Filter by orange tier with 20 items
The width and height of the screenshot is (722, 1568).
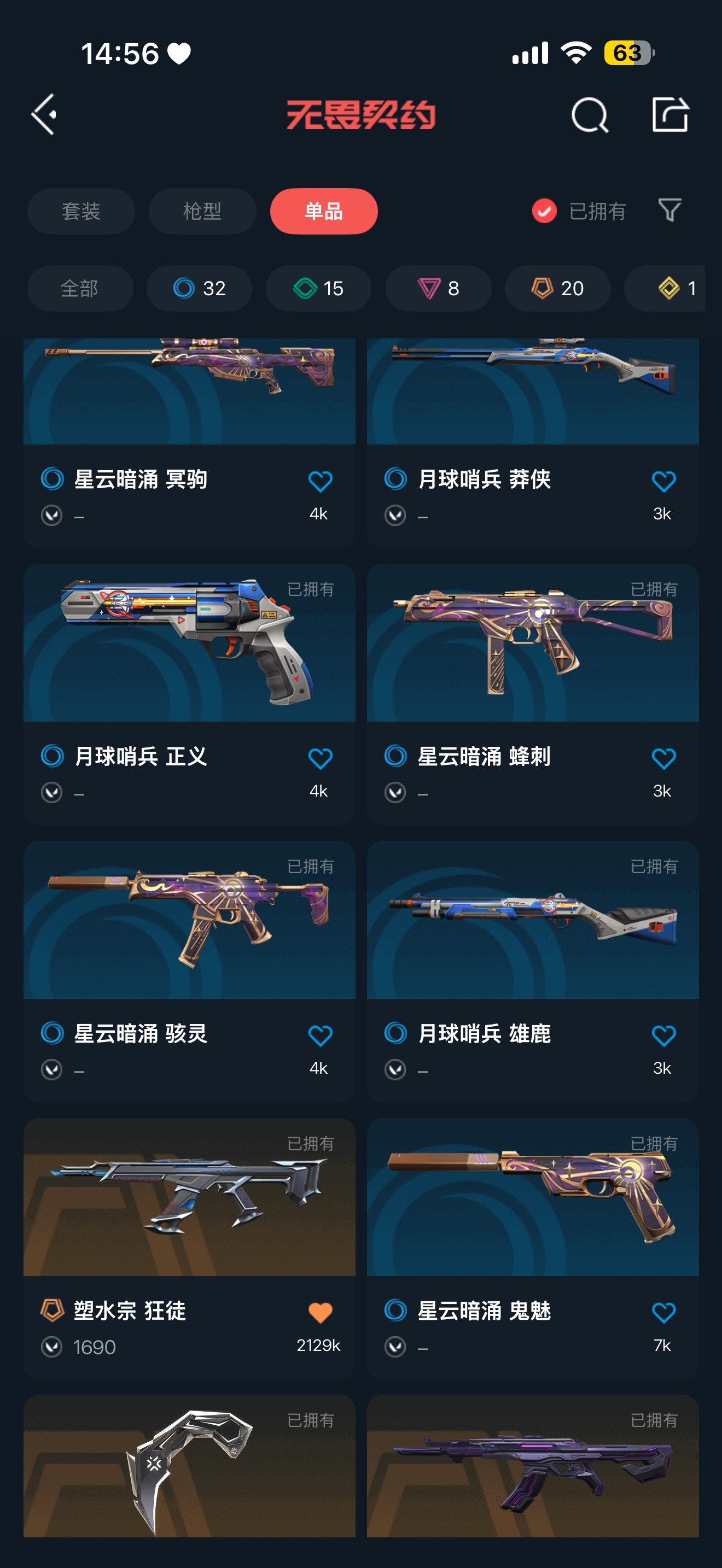click(557, 288)
